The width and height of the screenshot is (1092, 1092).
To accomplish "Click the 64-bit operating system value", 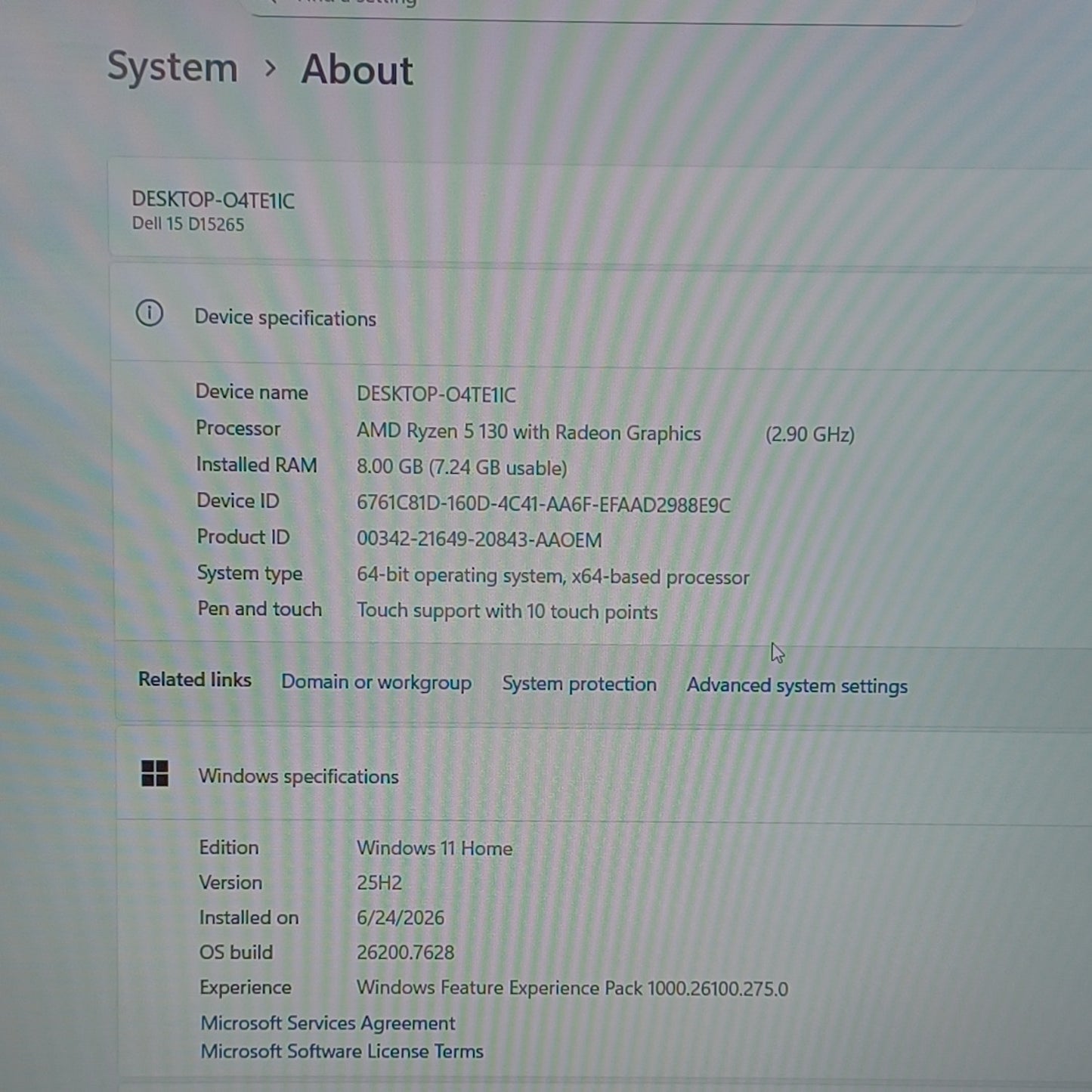I will [552, 577].
